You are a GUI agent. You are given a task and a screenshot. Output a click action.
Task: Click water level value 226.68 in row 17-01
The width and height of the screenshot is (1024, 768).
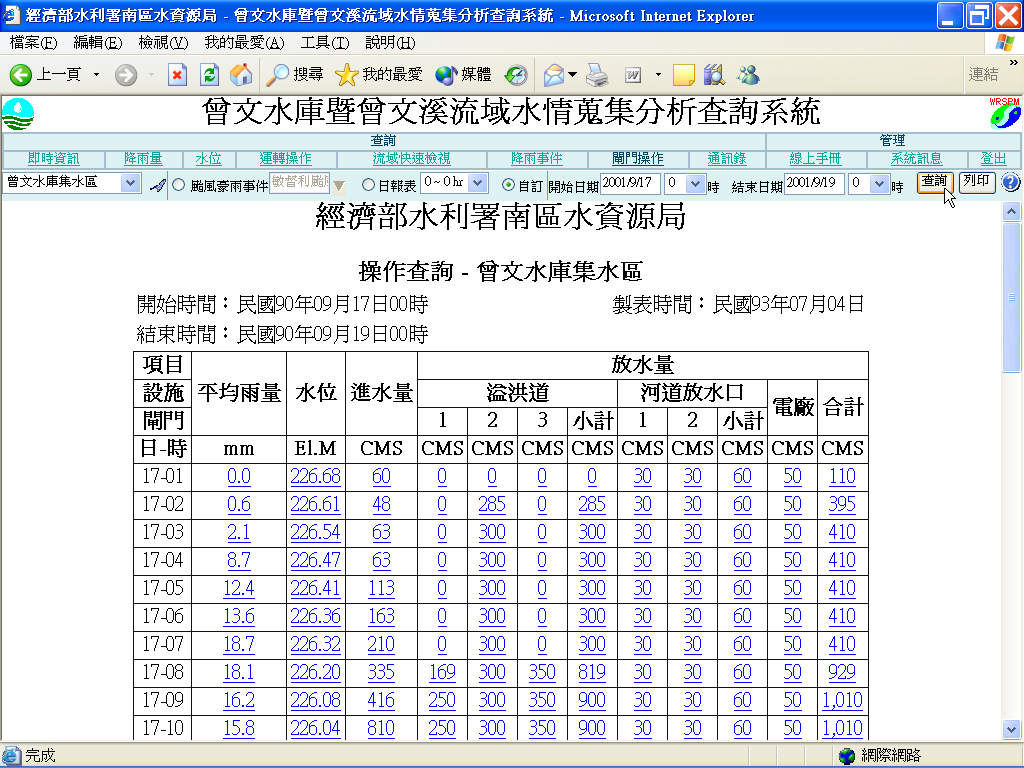click(315, 476)
